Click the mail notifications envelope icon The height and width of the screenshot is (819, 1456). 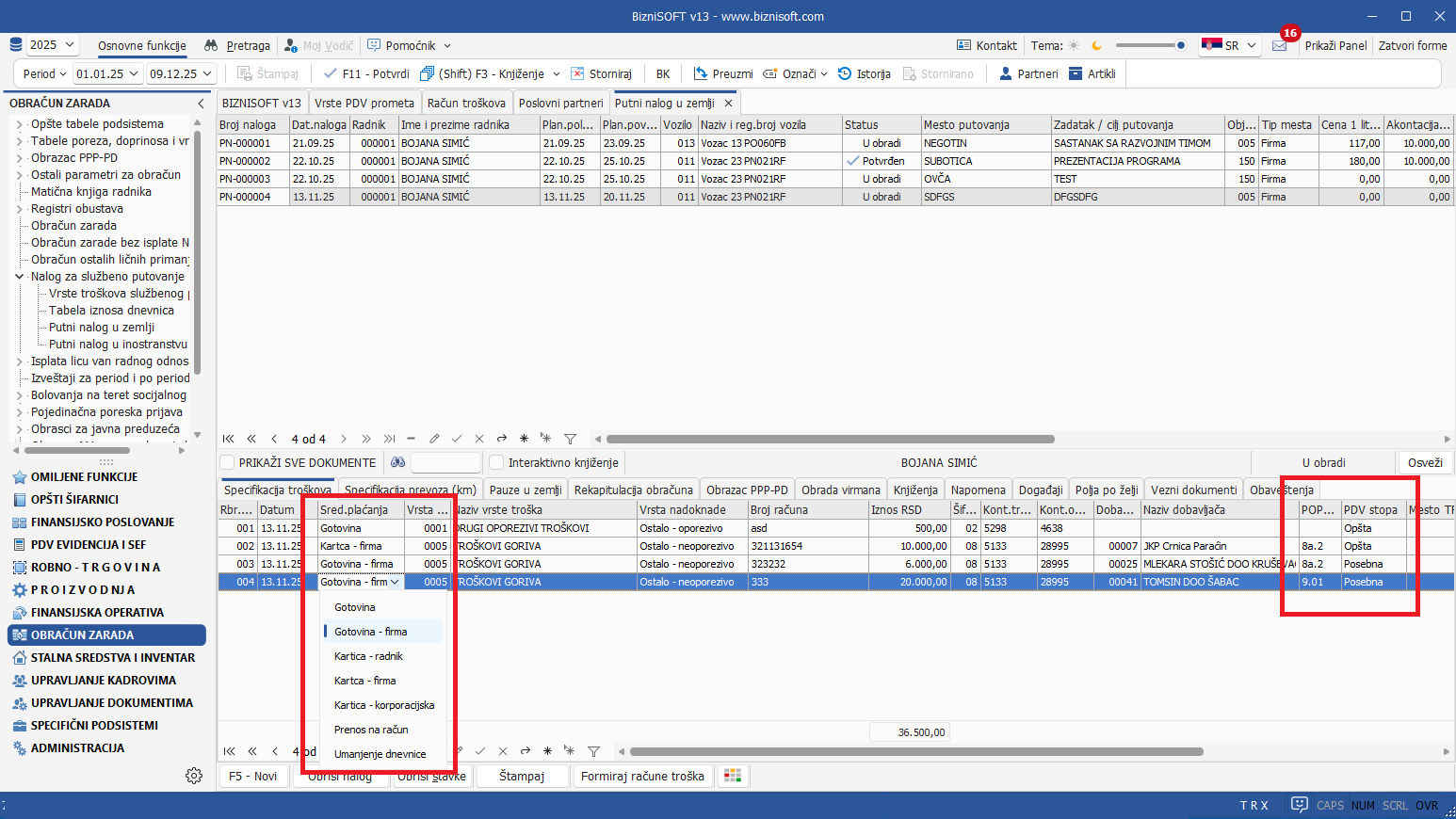[1279, 45]
